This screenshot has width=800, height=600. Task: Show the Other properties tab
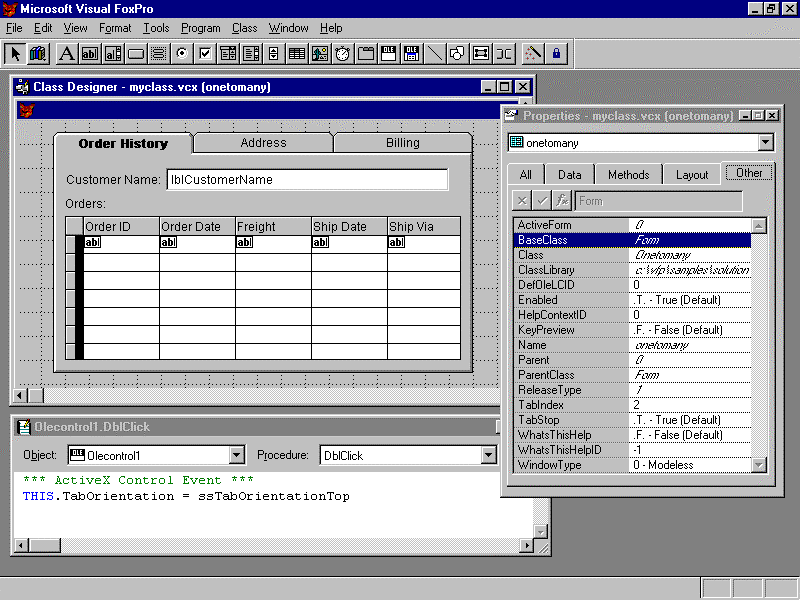point(749,173)
